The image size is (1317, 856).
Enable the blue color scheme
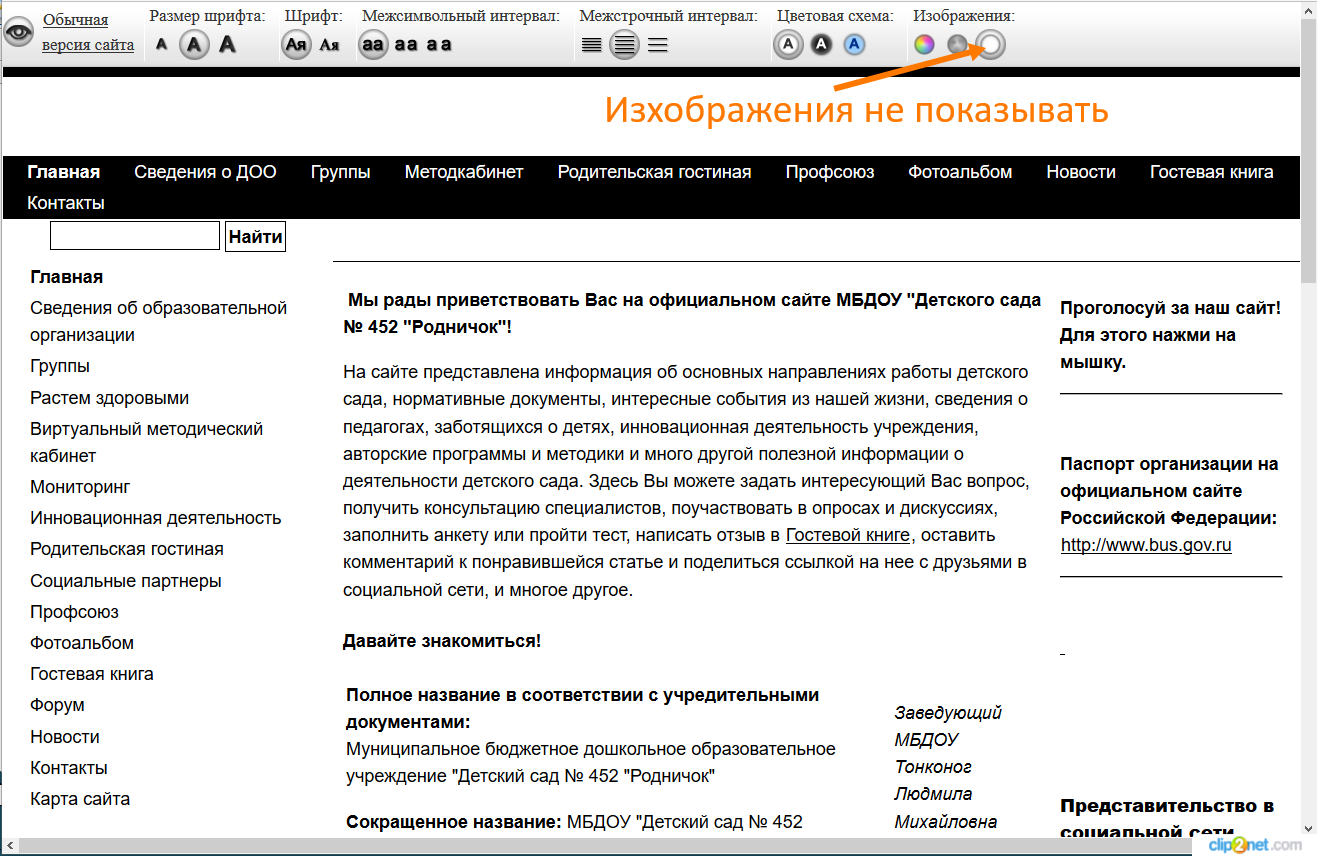[x=854, y=44]
